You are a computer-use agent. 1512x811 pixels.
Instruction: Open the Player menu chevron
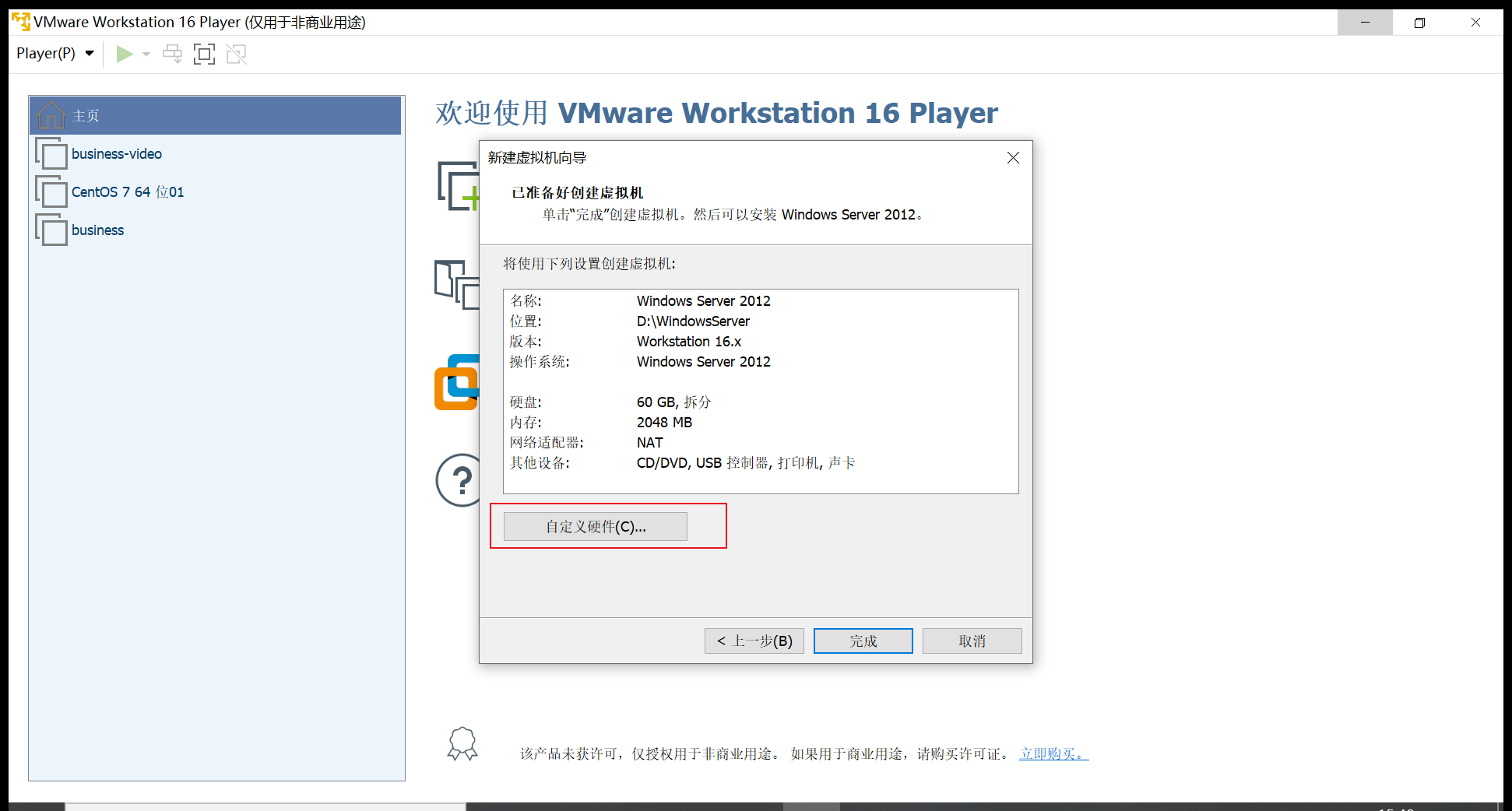click(89, 53)
